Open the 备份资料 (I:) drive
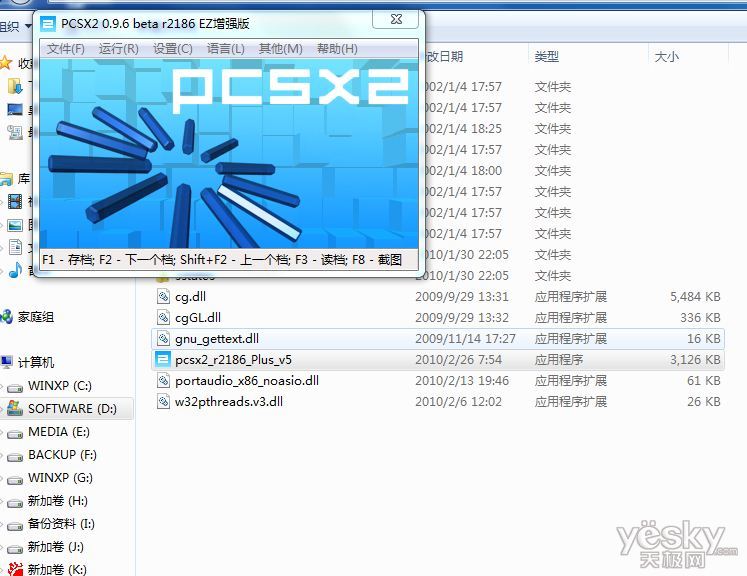747x576 pixels. [61, 524]
